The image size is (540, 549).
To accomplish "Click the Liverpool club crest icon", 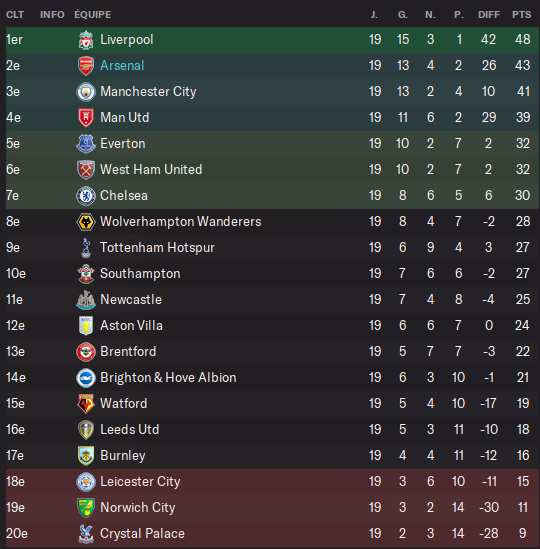I will pyautogui.click(x=86, y=40).
